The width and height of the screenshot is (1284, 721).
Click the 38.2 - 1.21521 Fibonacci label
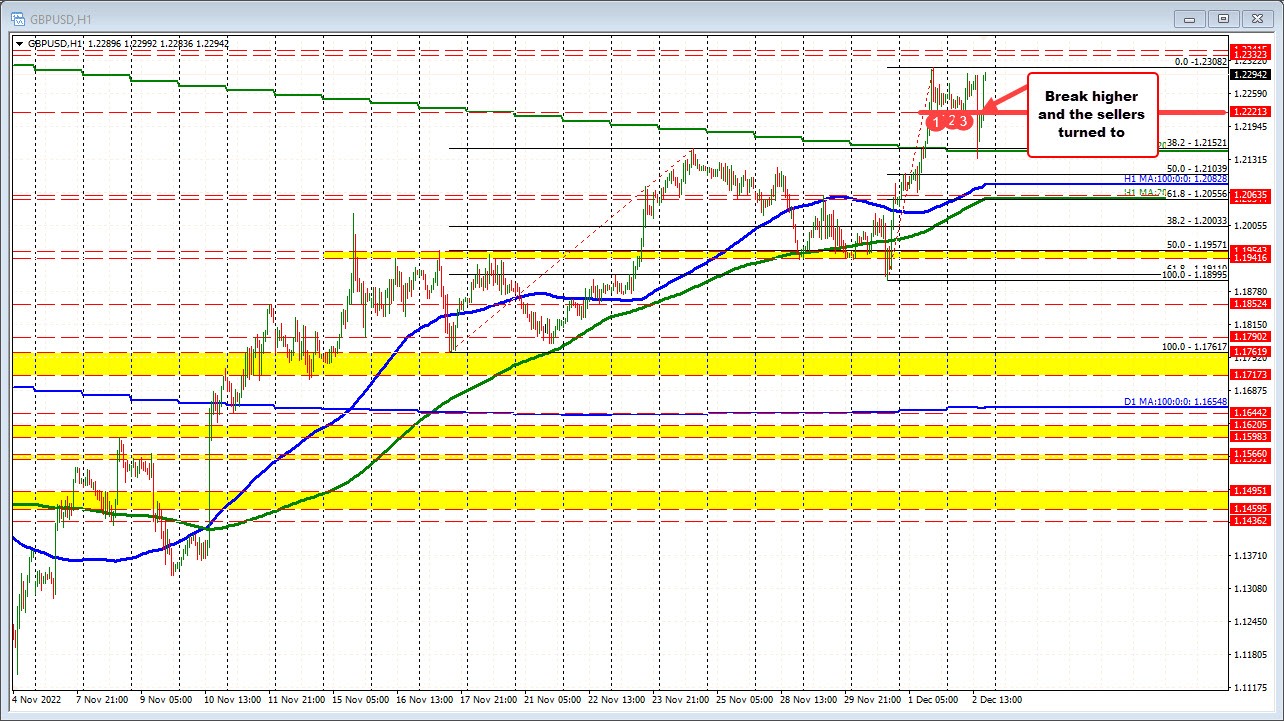coord(1195,143)
